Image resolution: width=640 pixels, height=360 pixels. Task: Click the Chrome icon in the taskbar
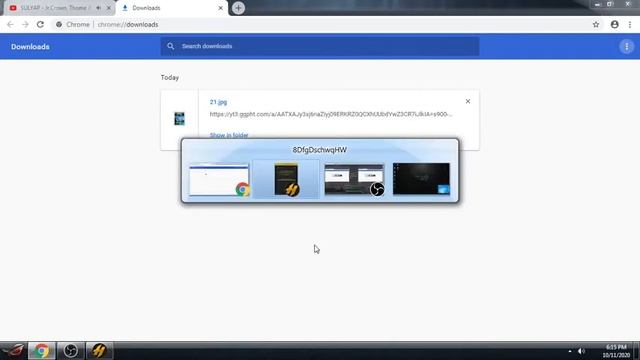[x=42, y=351]
